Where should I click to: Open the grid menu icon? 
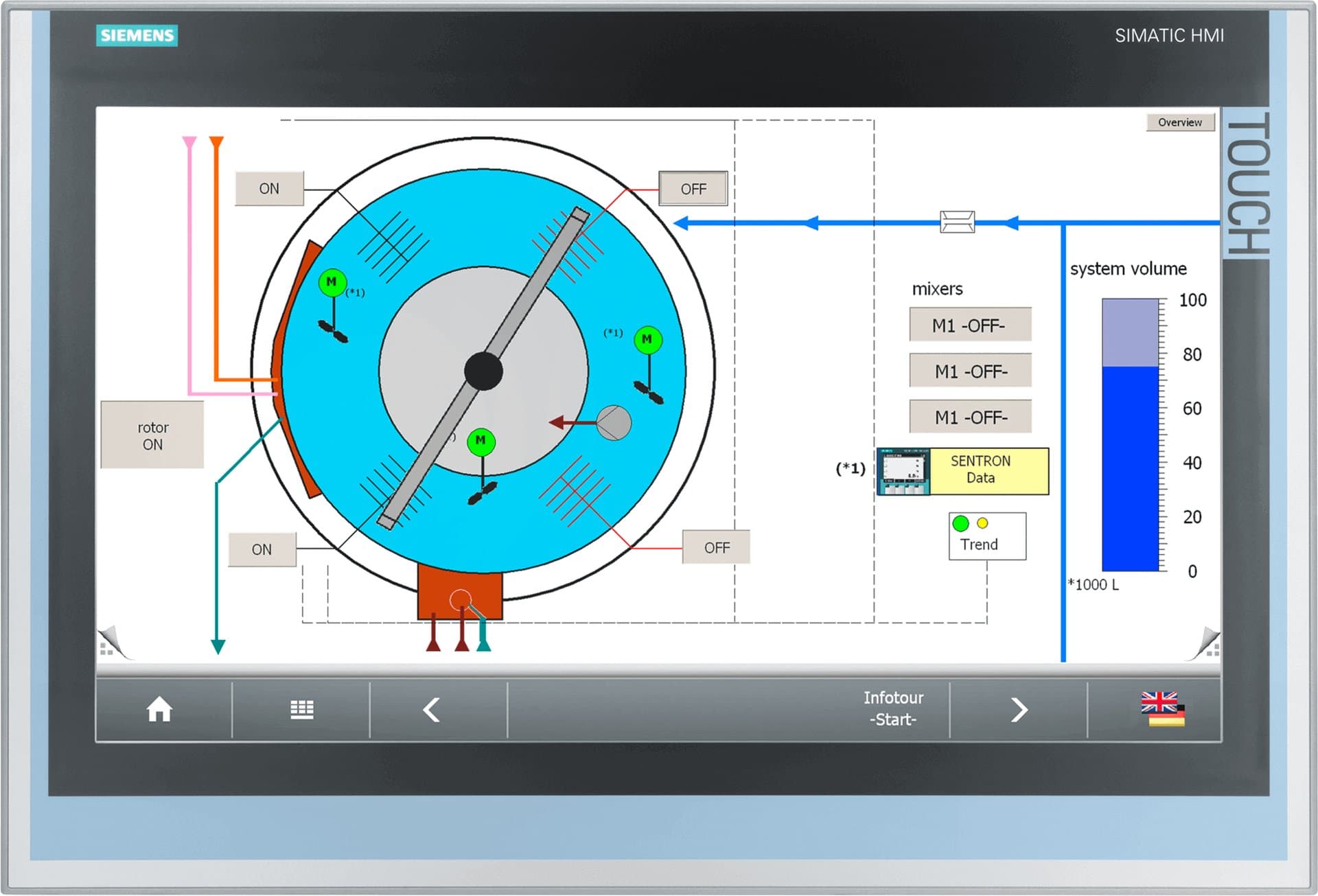click(x=302, y=709)
